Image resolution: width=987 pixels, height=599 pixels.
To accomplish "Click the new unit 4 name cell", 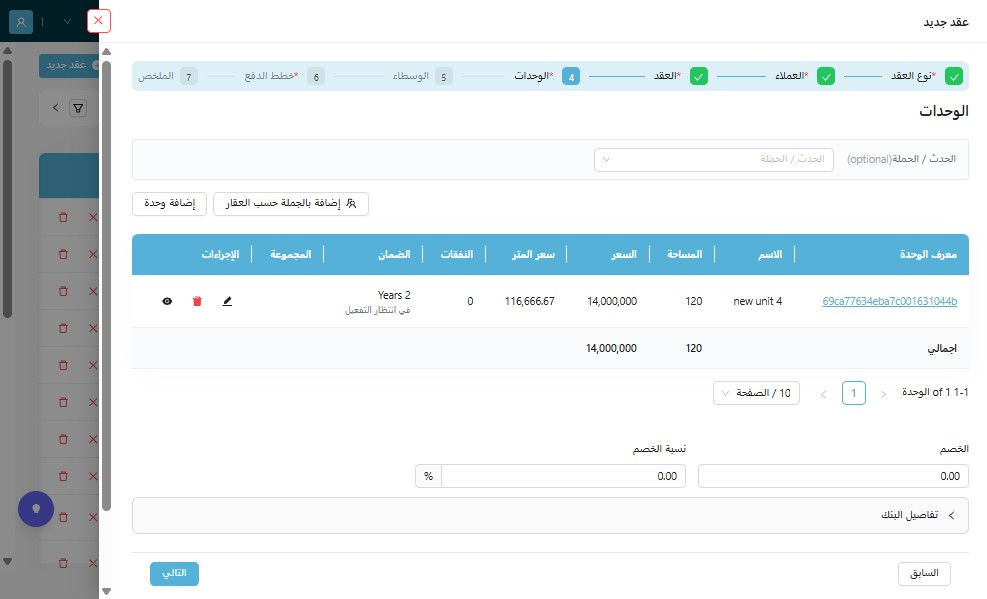I will coord(757,301).
